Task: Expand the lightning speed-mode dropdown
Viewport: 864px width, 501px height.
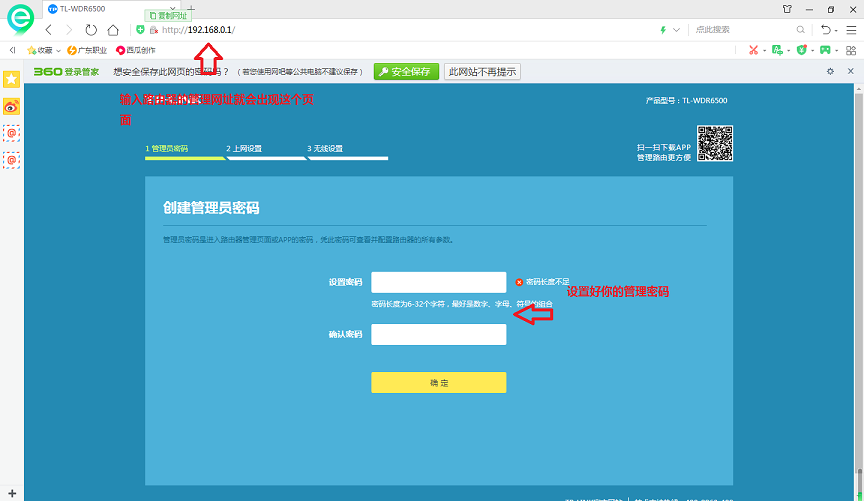Action: 678,30
